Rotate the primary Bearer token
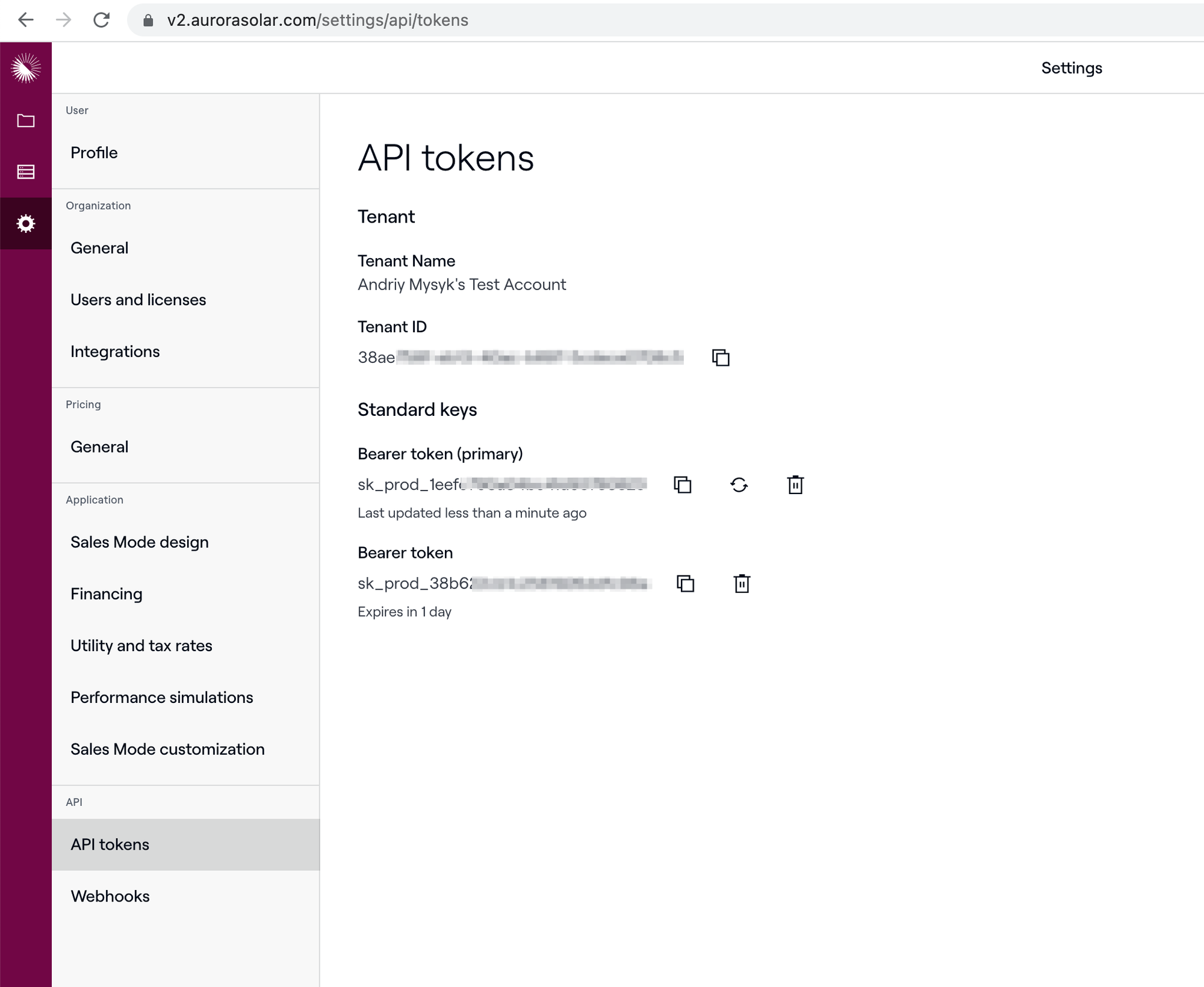 coord(739,484)
